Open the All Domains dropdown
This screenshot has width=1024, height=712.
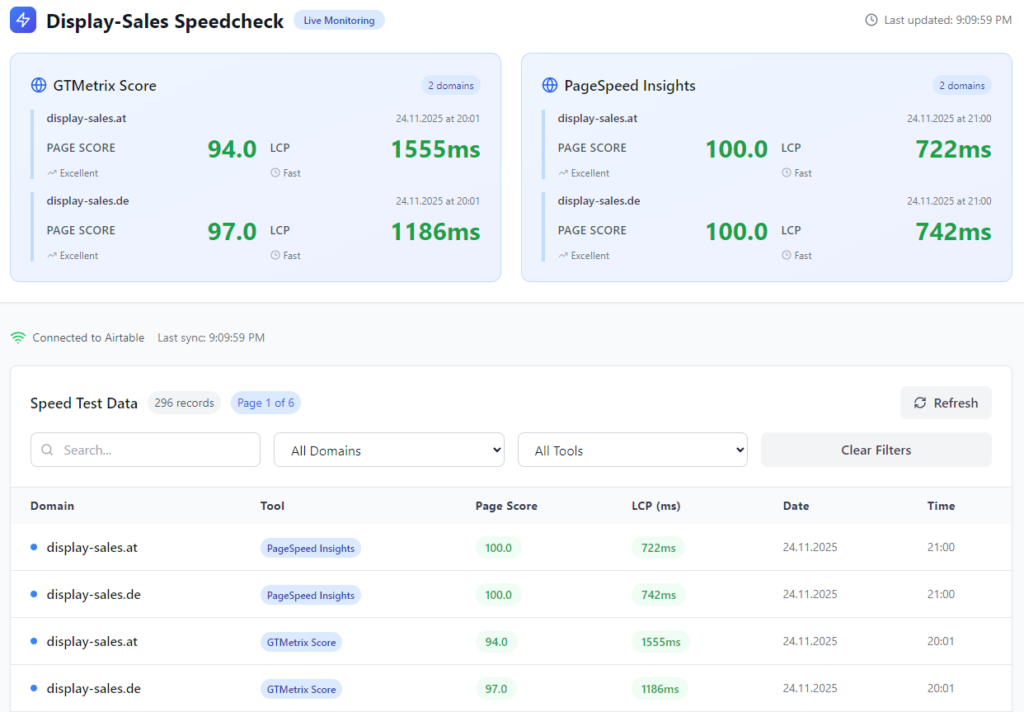[389, 450]
